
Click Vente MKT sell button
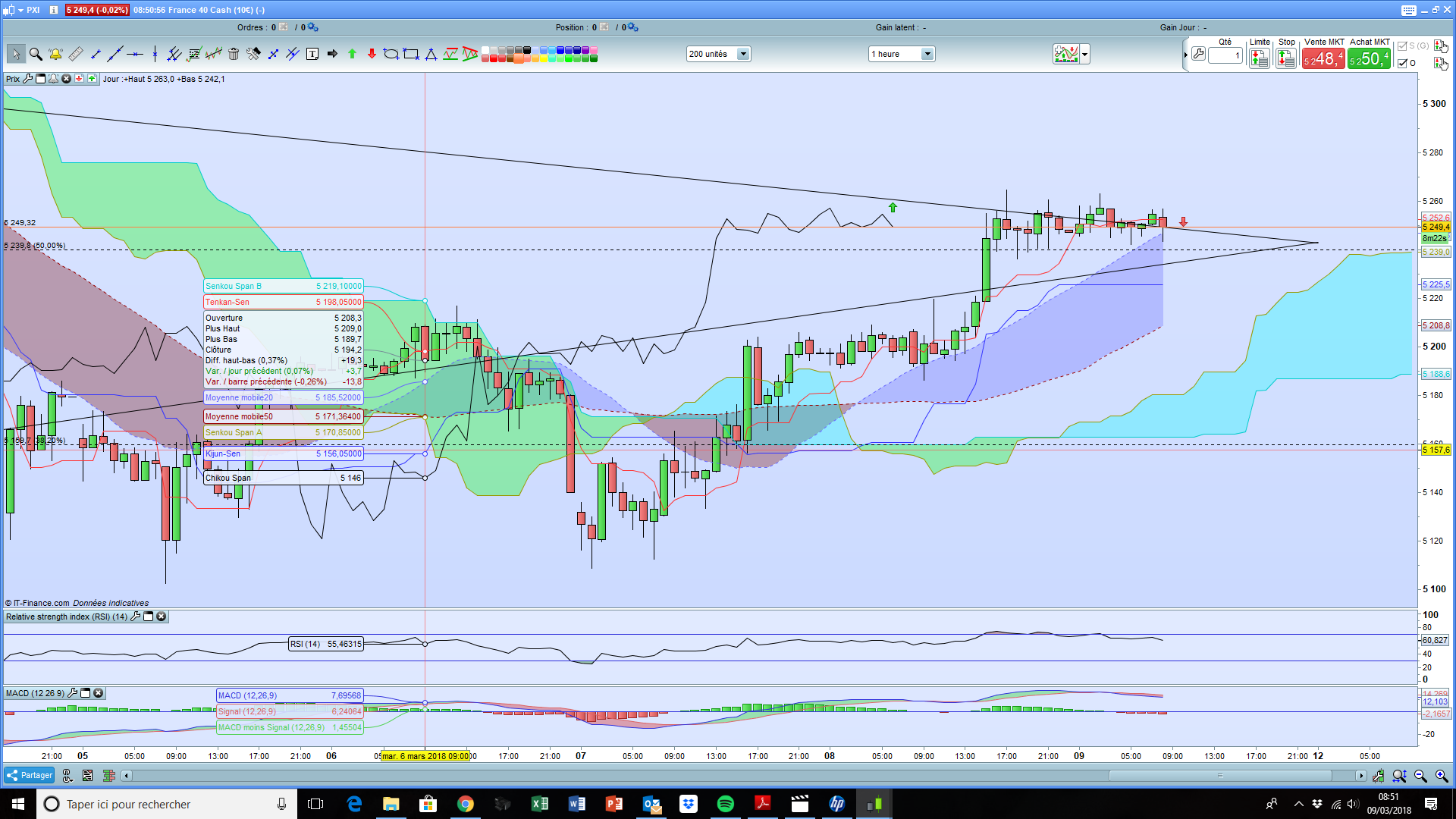[1323, 58]
